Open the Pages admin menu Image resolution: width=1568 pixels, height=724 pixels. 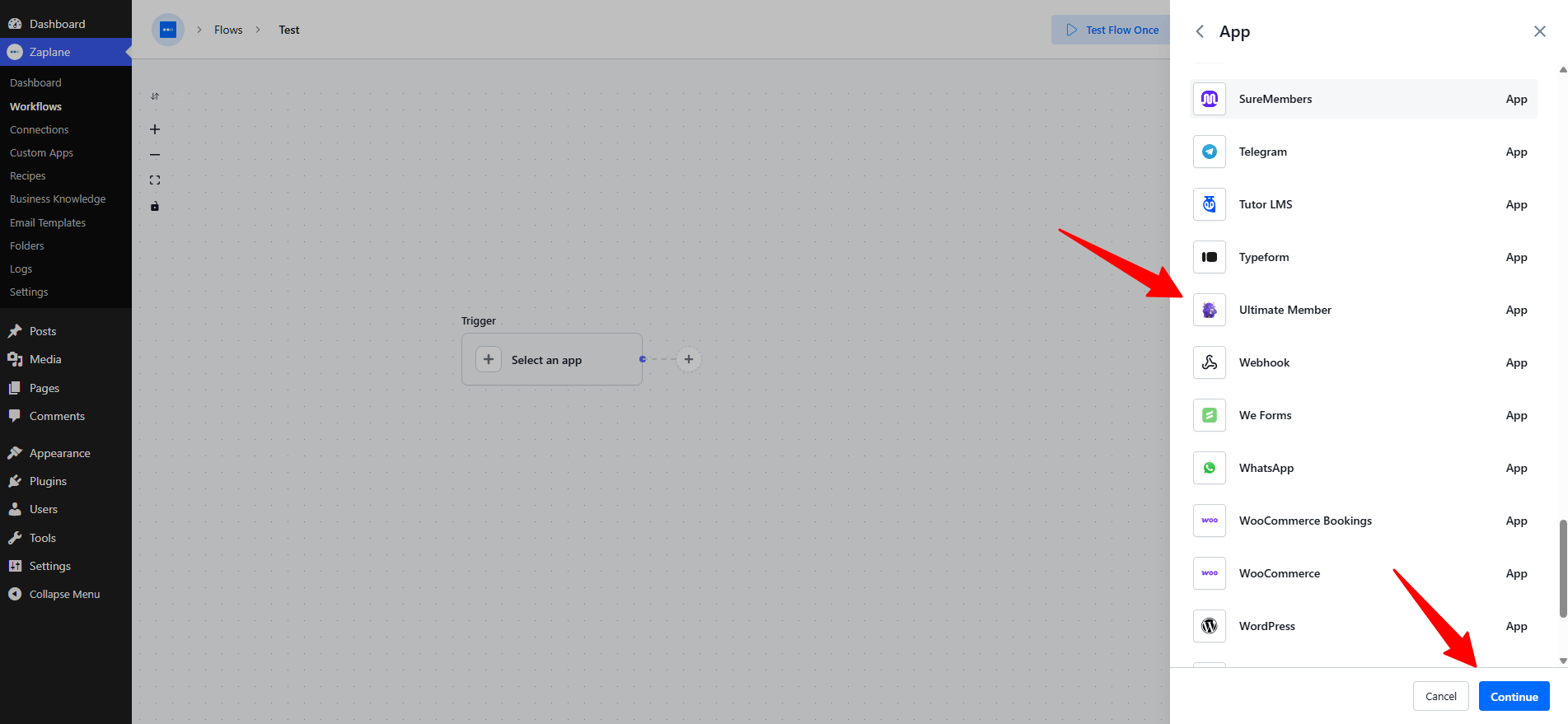[x=66, y=388]
